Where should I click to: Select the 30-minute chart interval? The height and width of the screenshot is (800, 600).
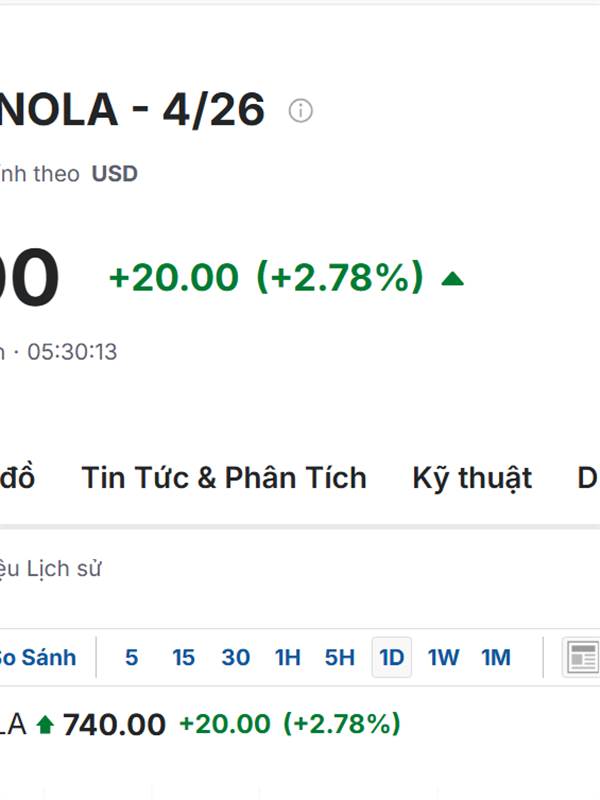[236, 657]
